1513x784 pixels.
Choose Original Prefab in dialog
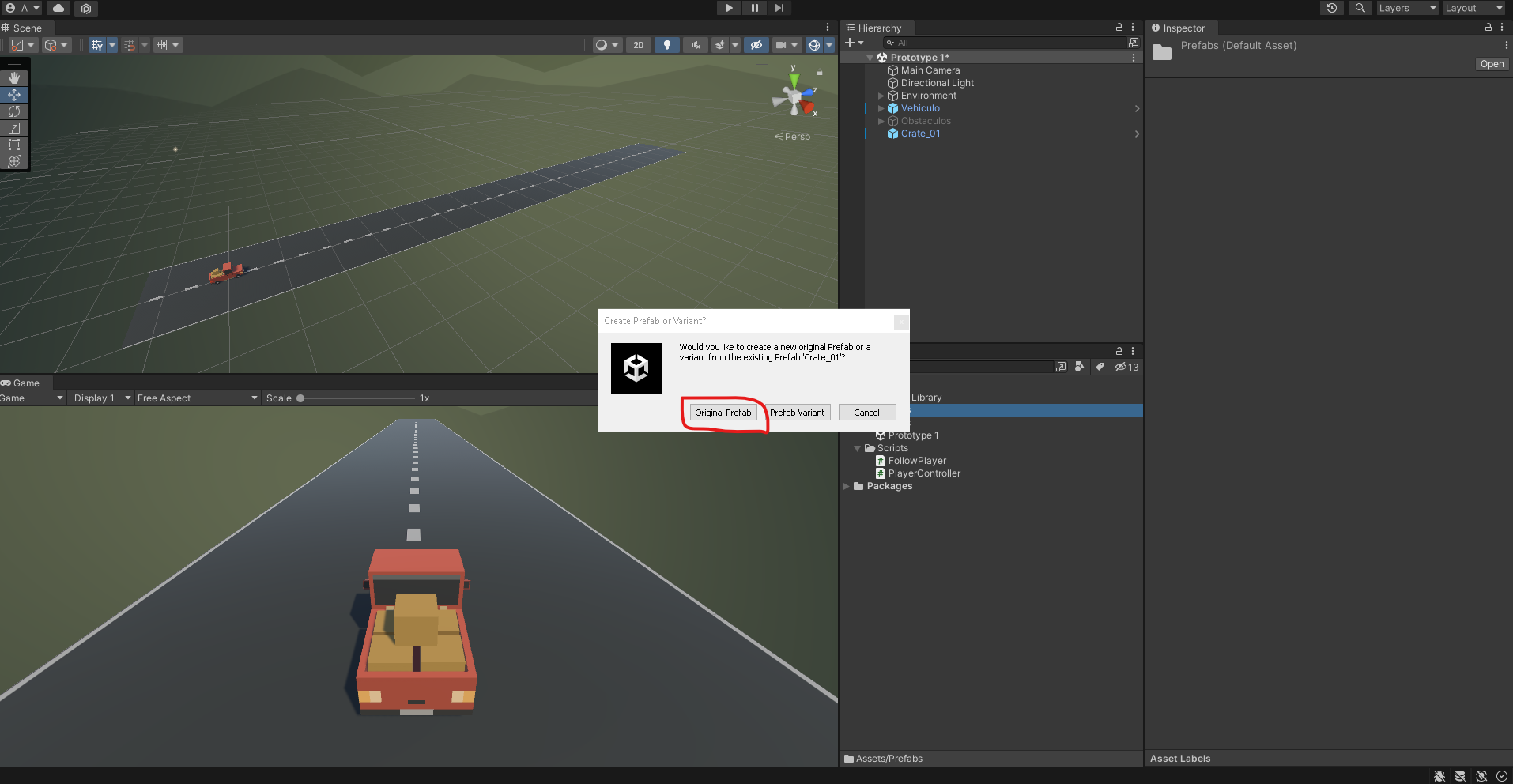pos(723,413)
